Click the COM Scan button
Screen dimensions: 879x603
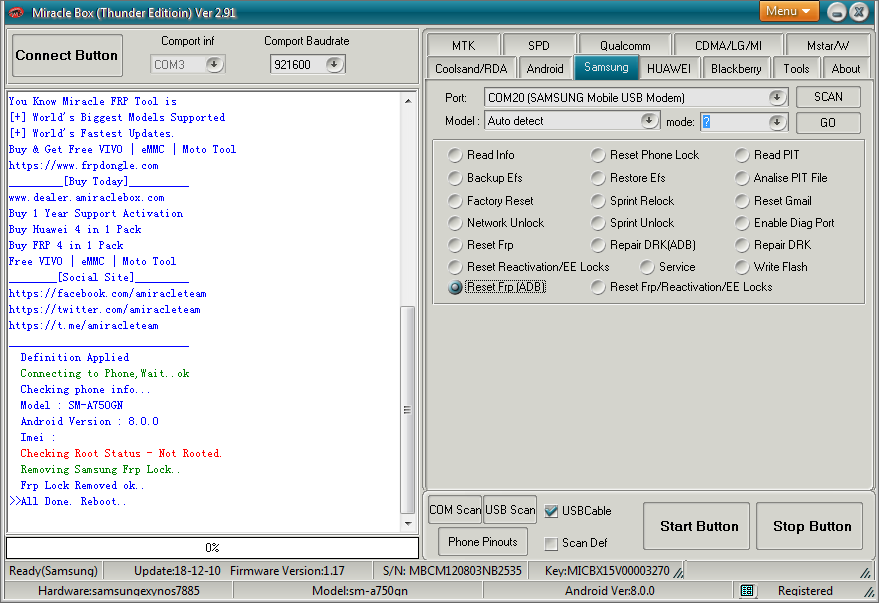[455, 510]
